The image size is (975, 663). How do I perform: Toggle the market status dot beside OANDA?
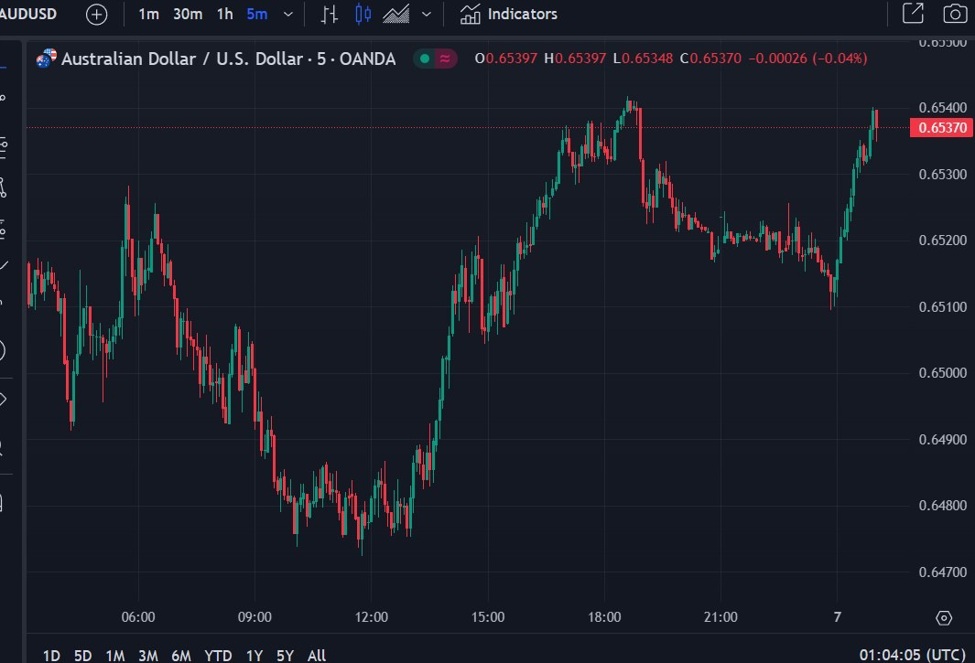[424, 59]
